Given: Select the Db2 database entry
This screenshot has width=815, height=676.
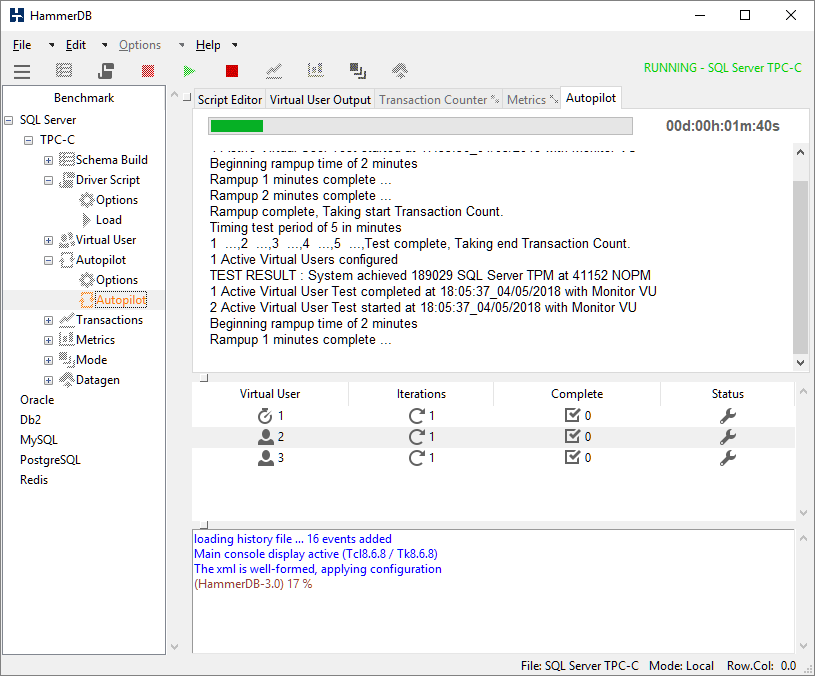Looking at the screenshot, I should pyautogui.click(x=31, y=420).
